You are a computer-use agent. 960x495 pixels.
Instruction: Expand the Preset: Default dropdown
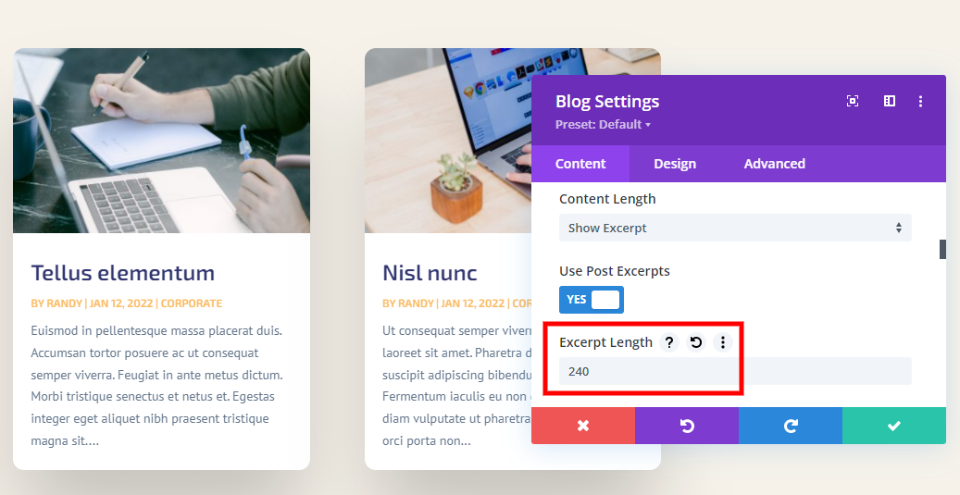click(x=602, y=124)
